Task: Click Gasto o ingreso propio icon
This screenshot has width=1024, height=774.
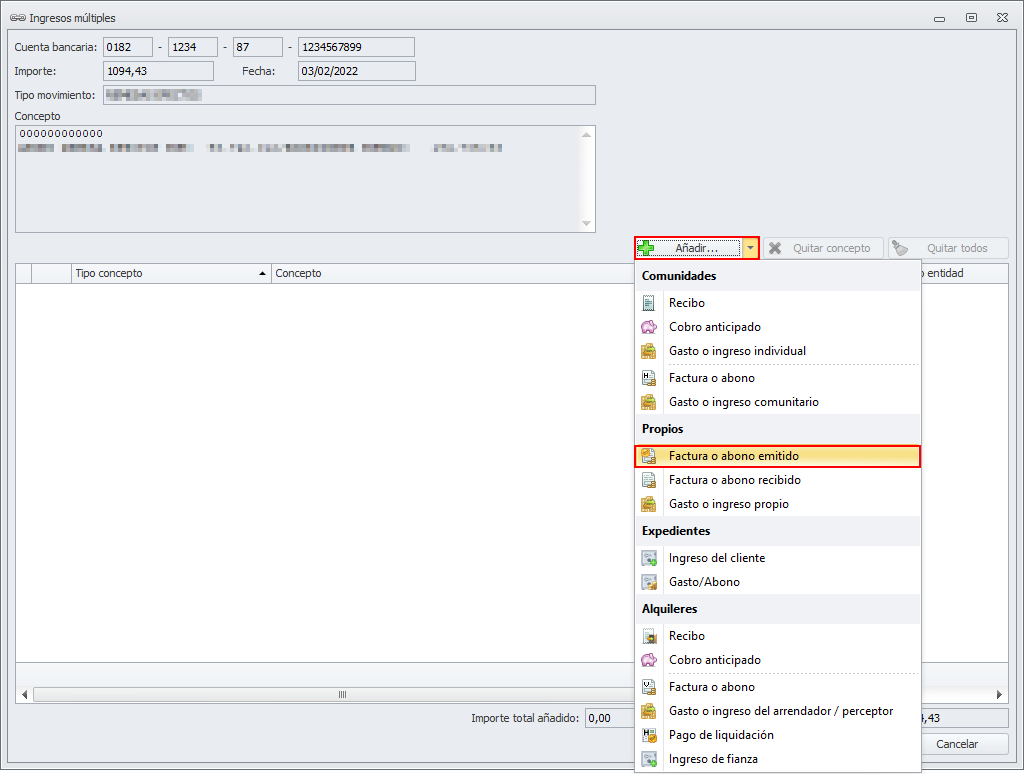Action: click(648, 504)
